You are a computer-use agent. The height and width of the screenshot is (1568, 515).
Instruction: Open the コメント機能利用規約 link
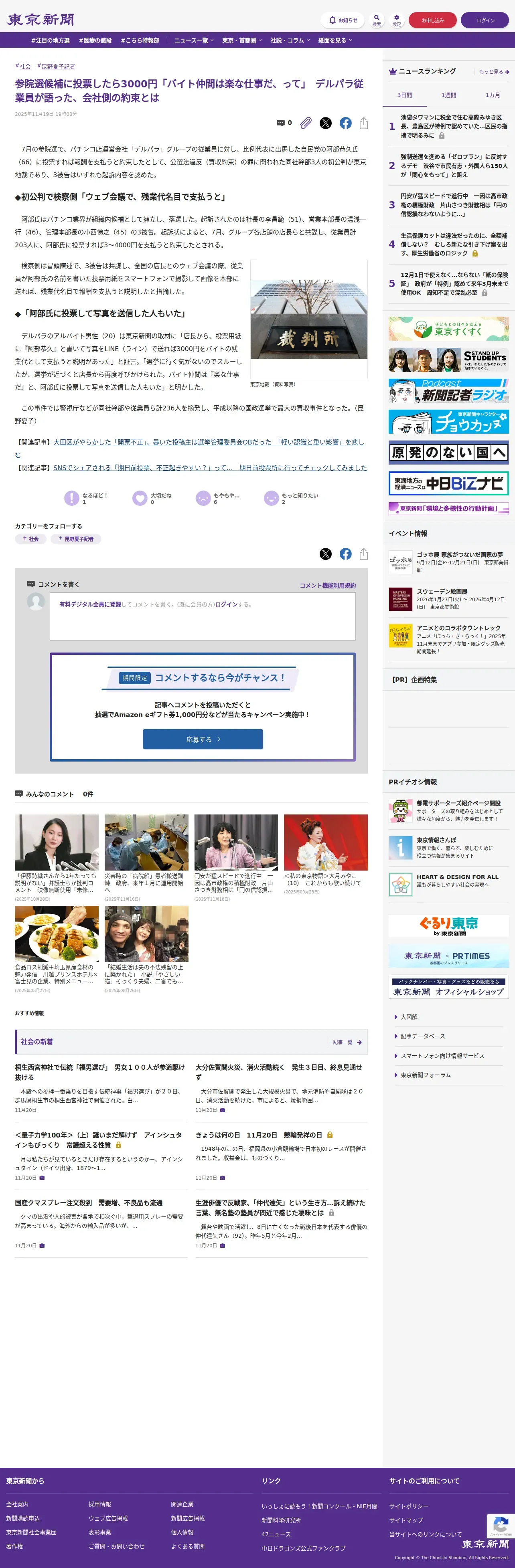[327, 586]
